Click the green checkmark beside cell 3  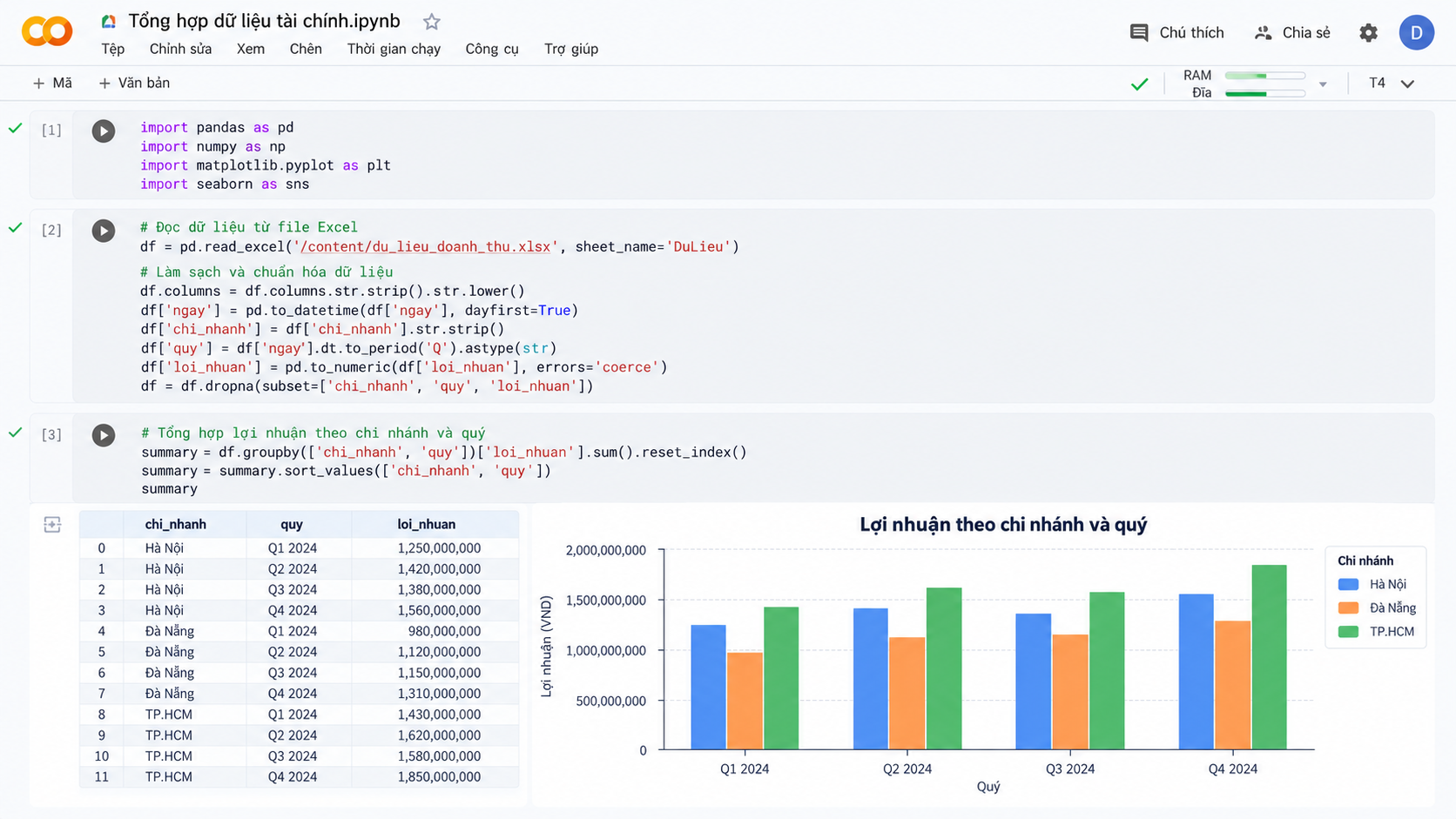(x=15, y=432)
